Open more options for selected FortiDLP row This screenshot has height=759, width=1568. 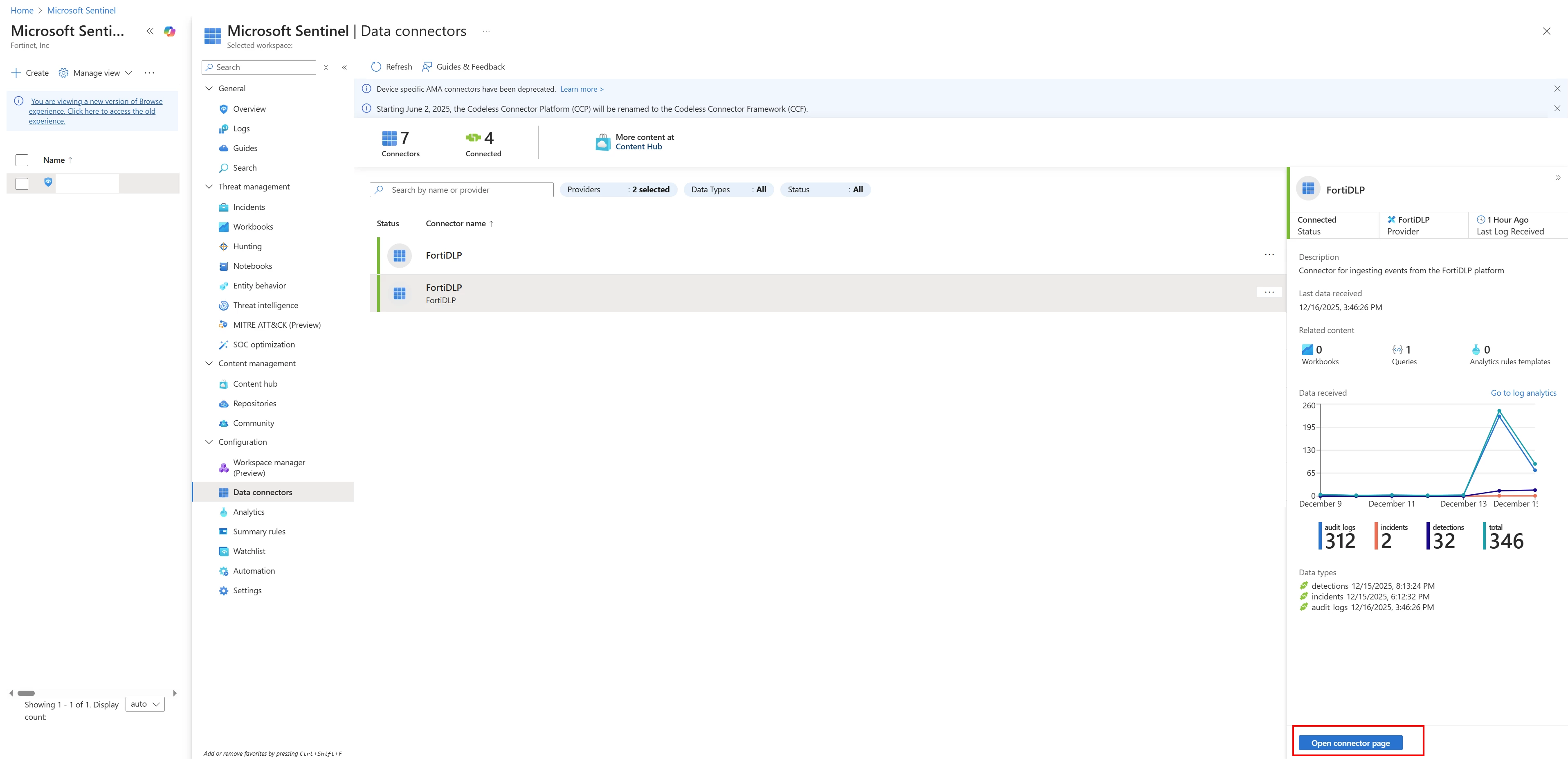pos(1269,293)
